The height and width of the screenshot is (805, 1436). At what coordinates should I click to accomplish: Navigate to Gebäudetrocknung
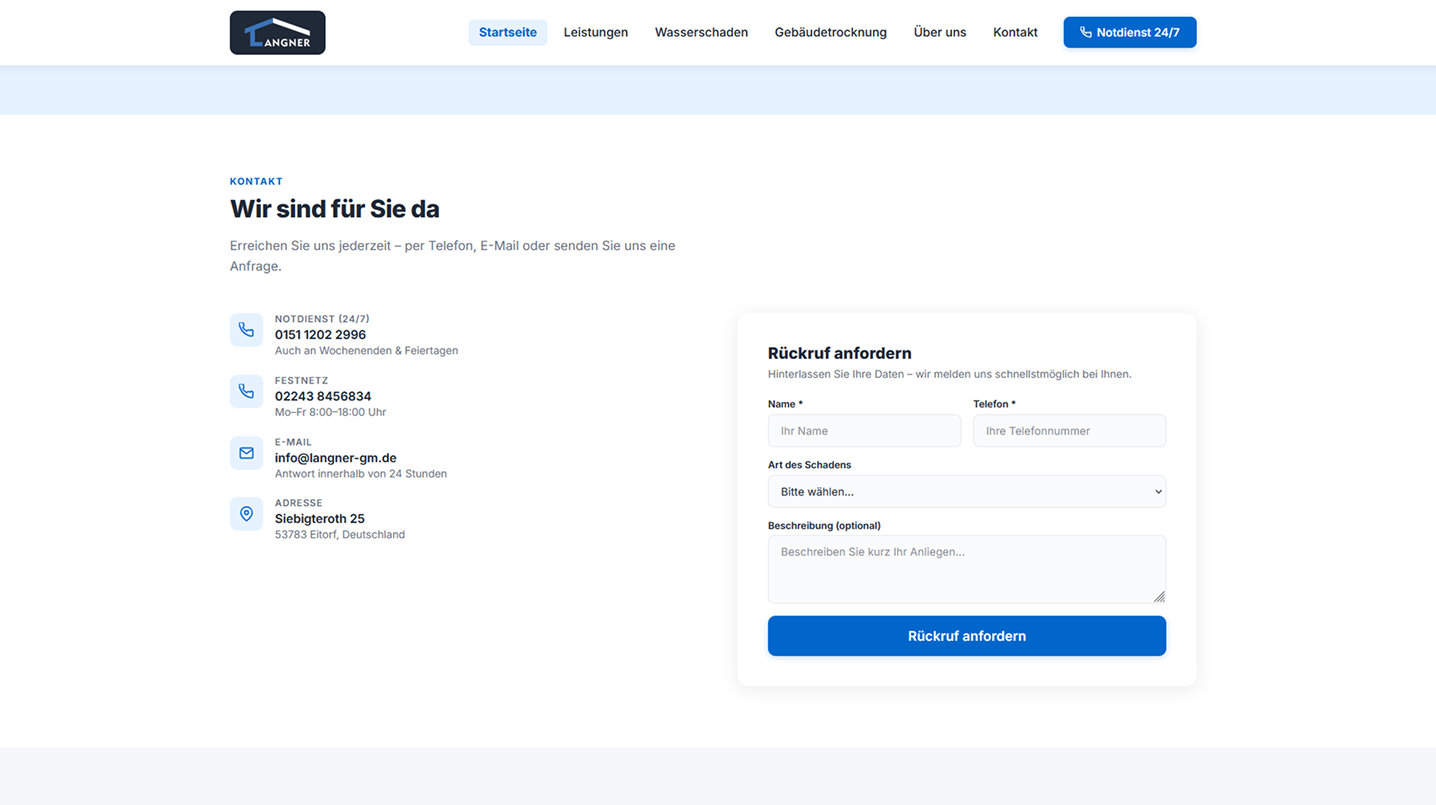coord(830,32)
